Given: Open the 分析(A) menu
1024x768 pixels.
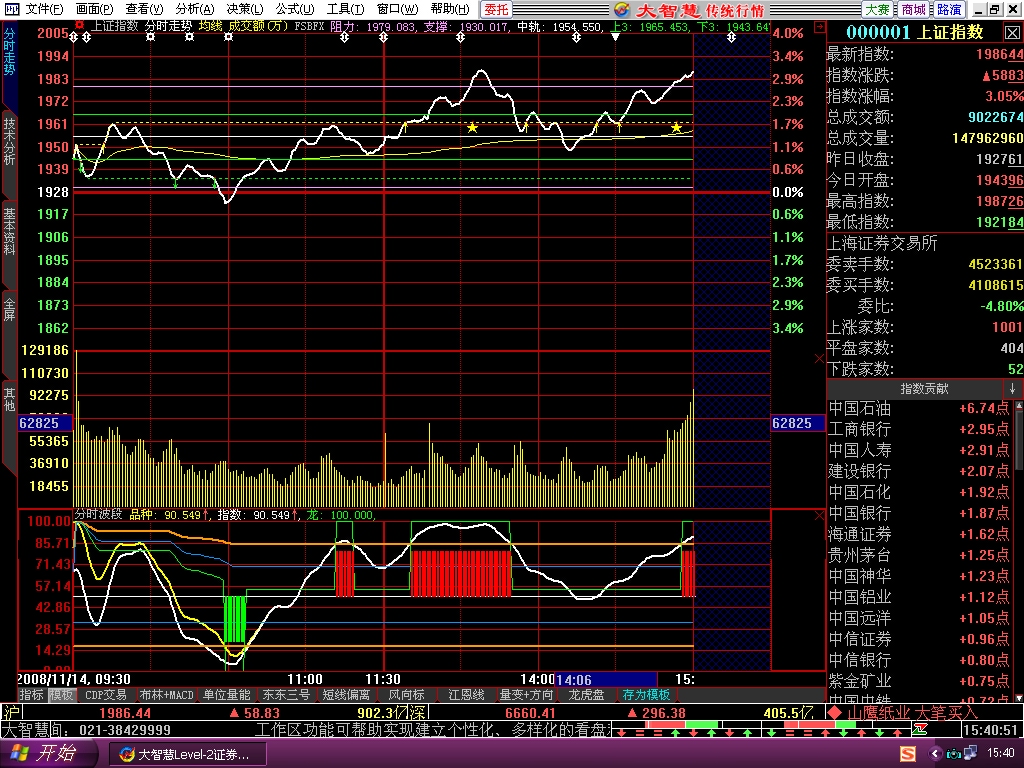Looking at the screenshot, I should click(x=195, y=9).
